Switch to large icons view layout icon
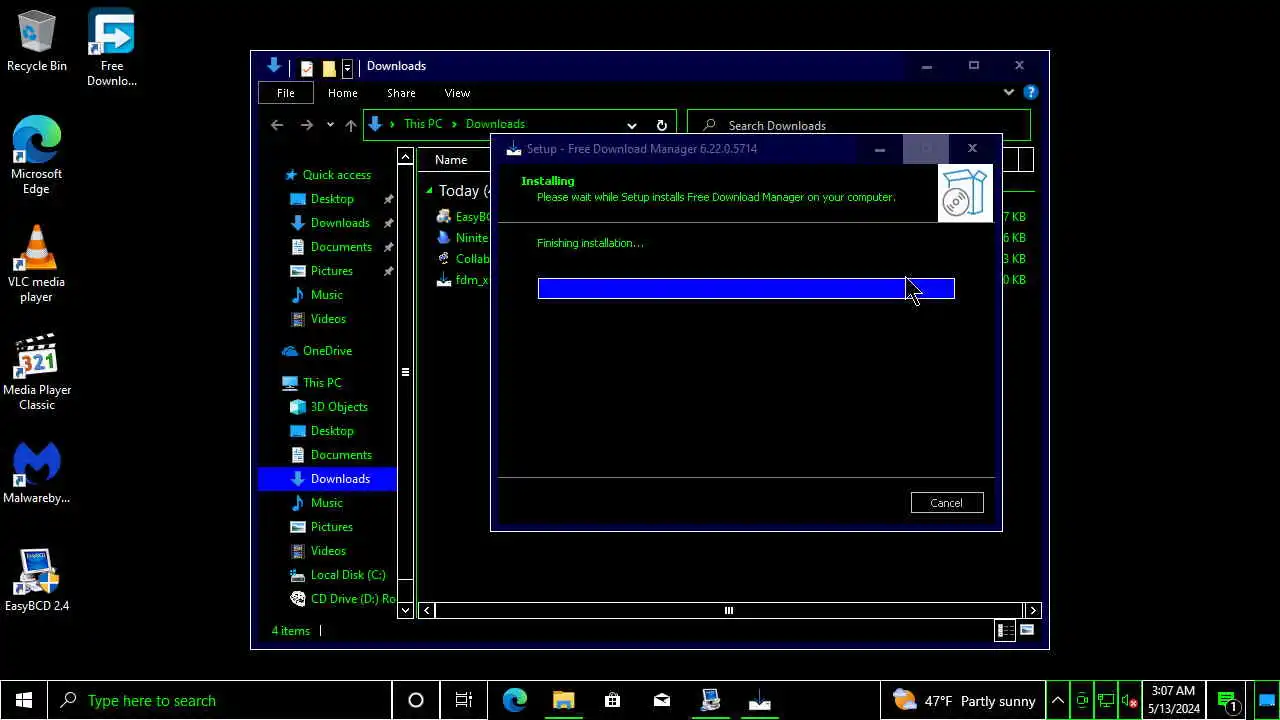 (x=1027, y=630)
